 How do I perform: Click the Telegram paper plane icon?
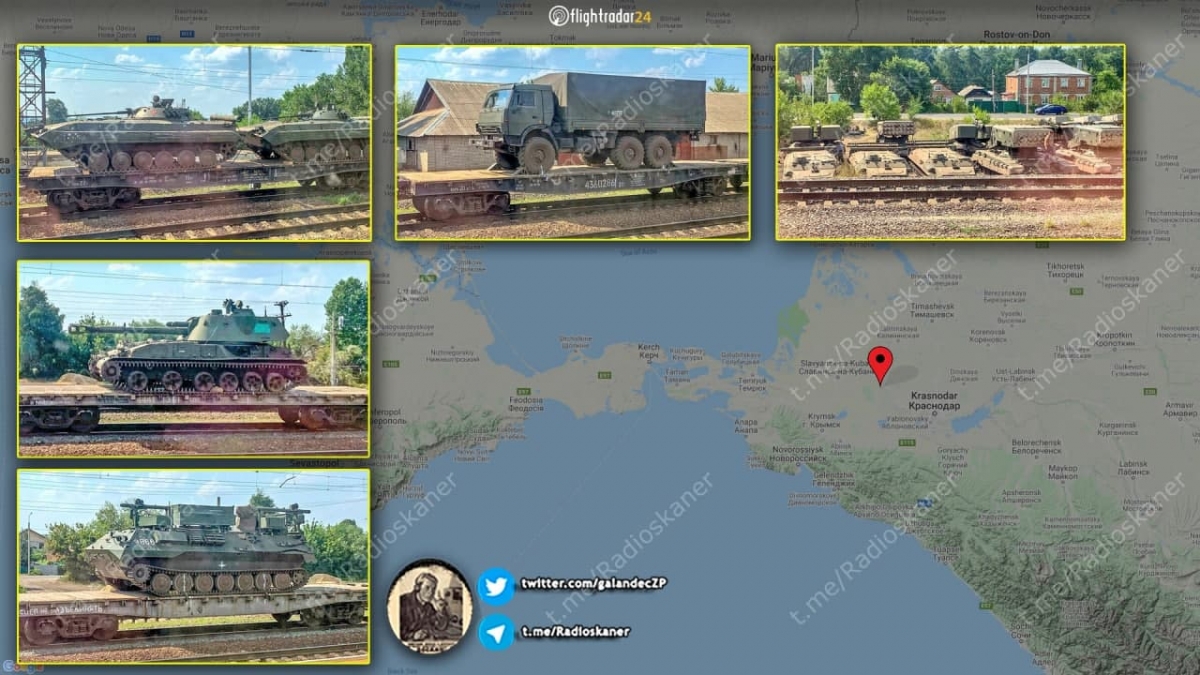[x=495, y=632]
